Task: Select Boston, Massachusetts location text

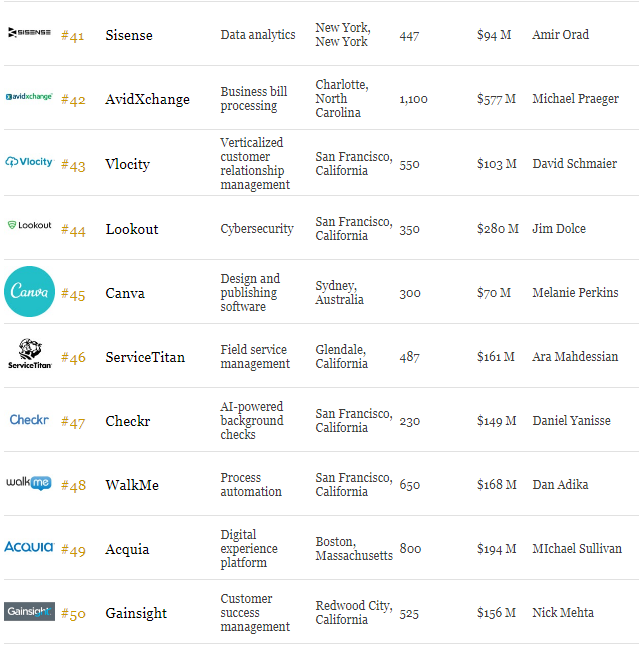Action: (x=354, y=548)
